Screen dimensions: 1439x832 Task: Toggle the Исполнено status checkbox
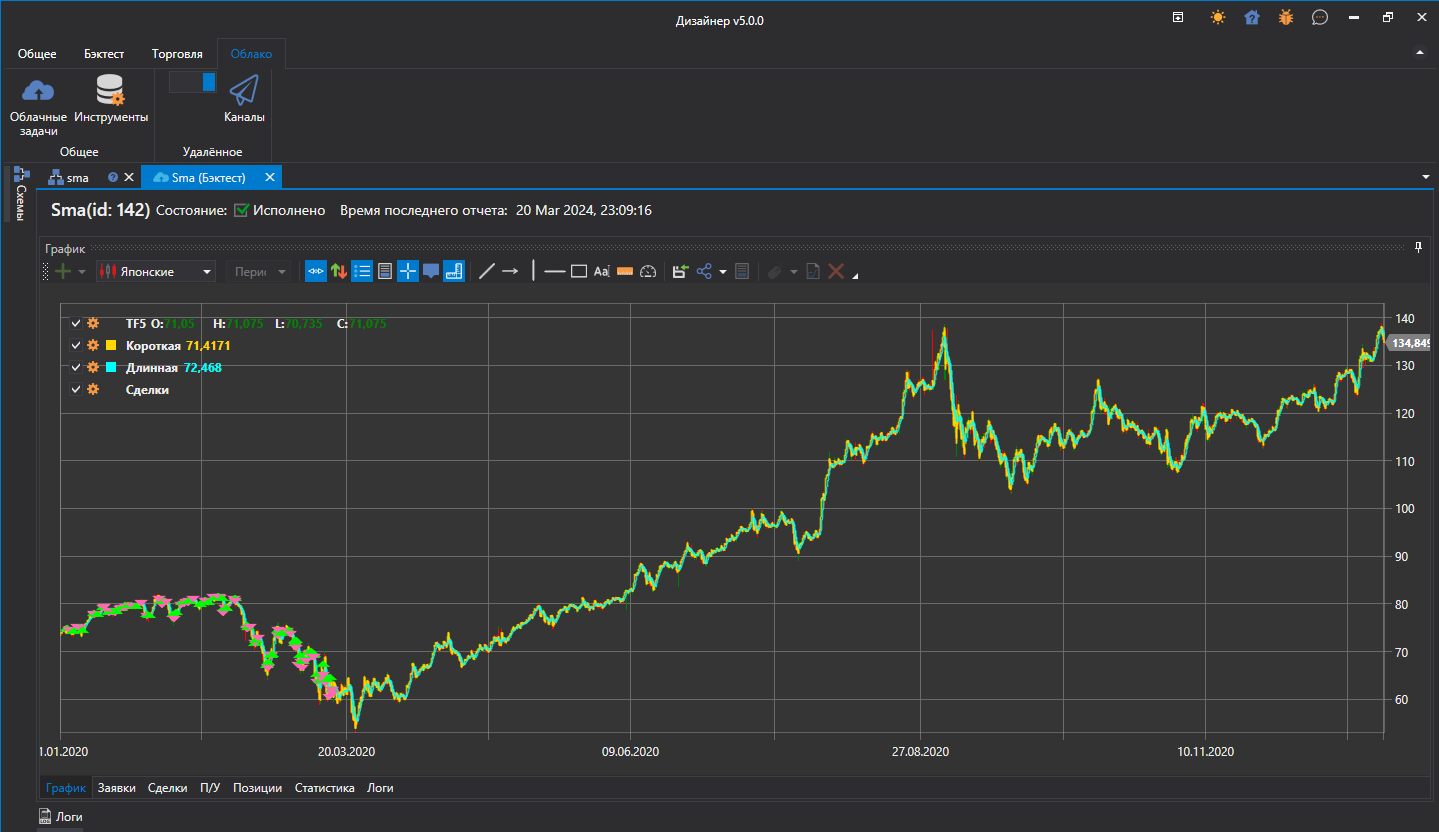click(x=241, y=211)
